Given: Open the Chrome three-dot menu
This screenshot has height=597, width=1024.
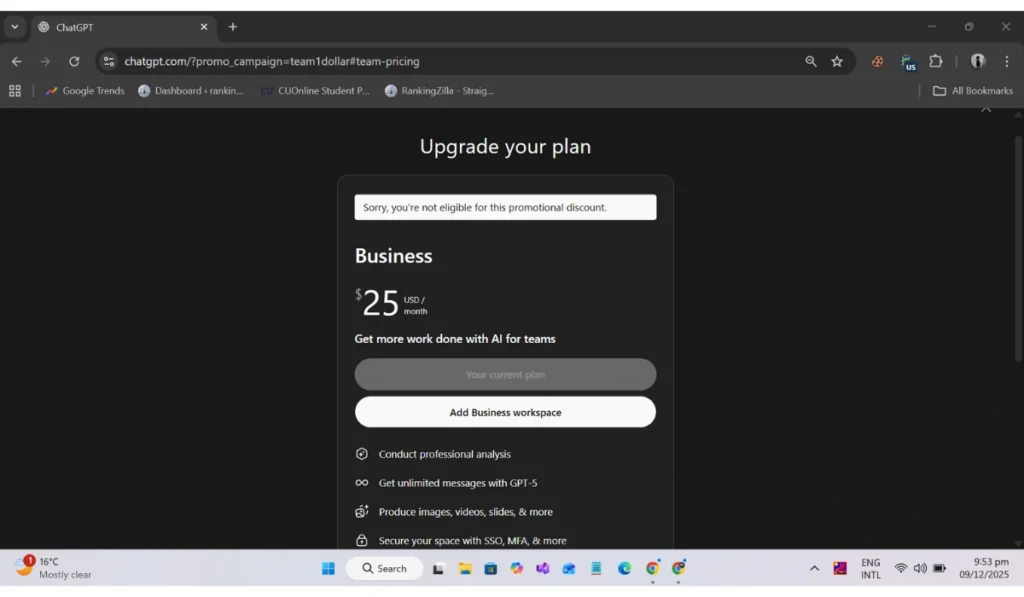Looking at the screenshot, I should coord(1006,61).
